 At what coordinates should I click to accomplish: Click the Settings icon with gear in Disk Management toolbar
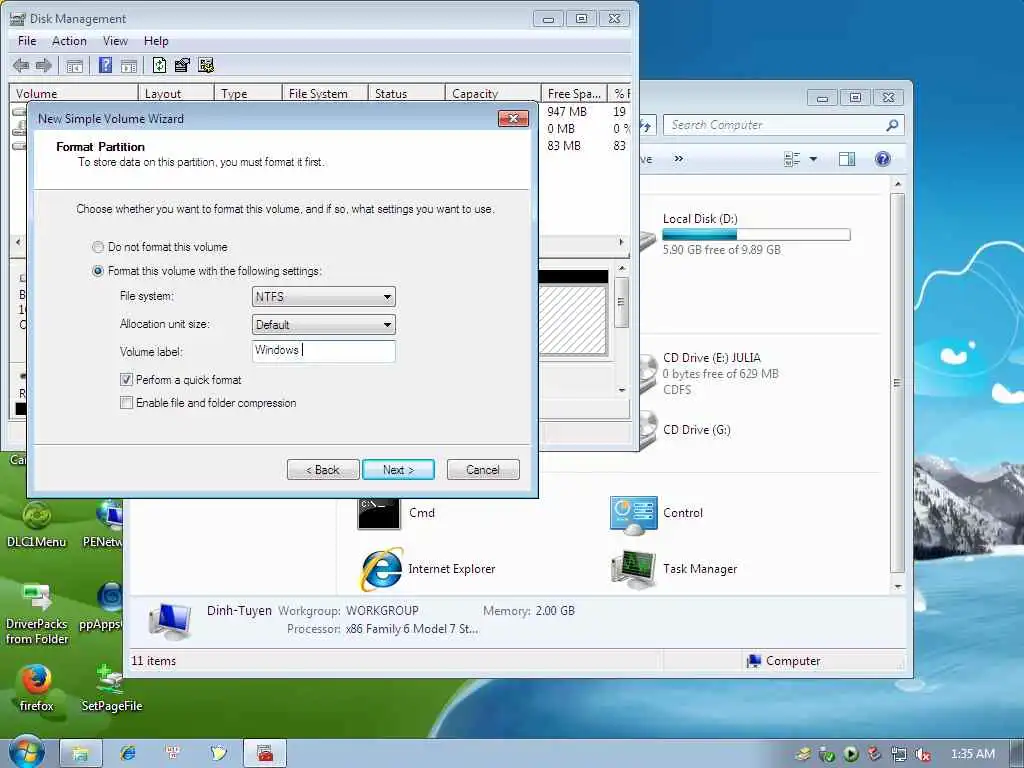[x=206, y=65]
